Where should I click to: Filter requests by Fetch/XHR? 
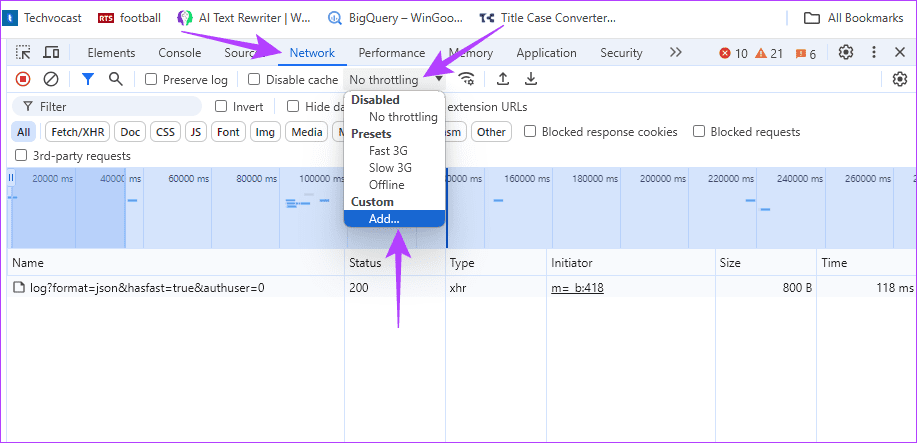tap(78, 132)
